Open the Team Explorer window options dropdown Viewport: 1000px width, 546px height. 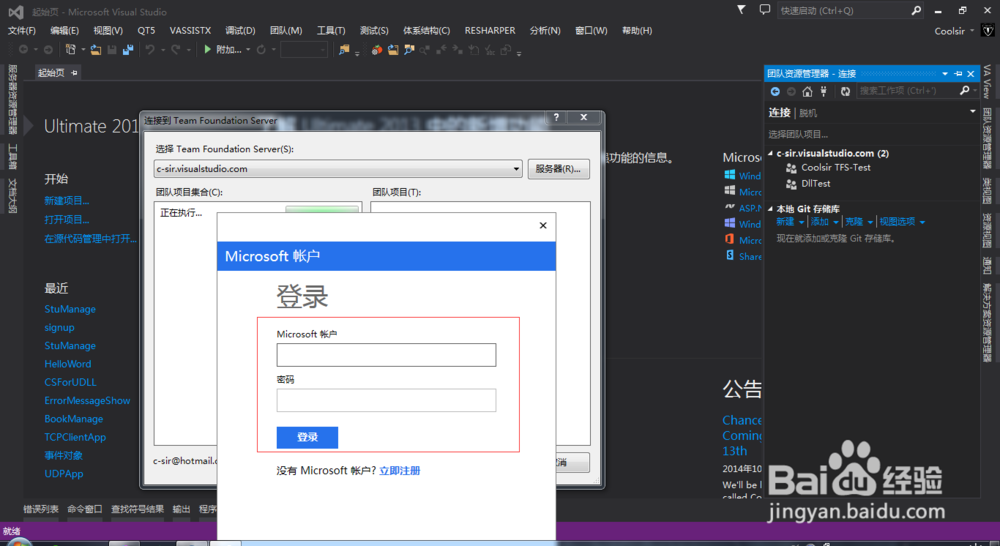pyautogui.click(x=945, y=74)
